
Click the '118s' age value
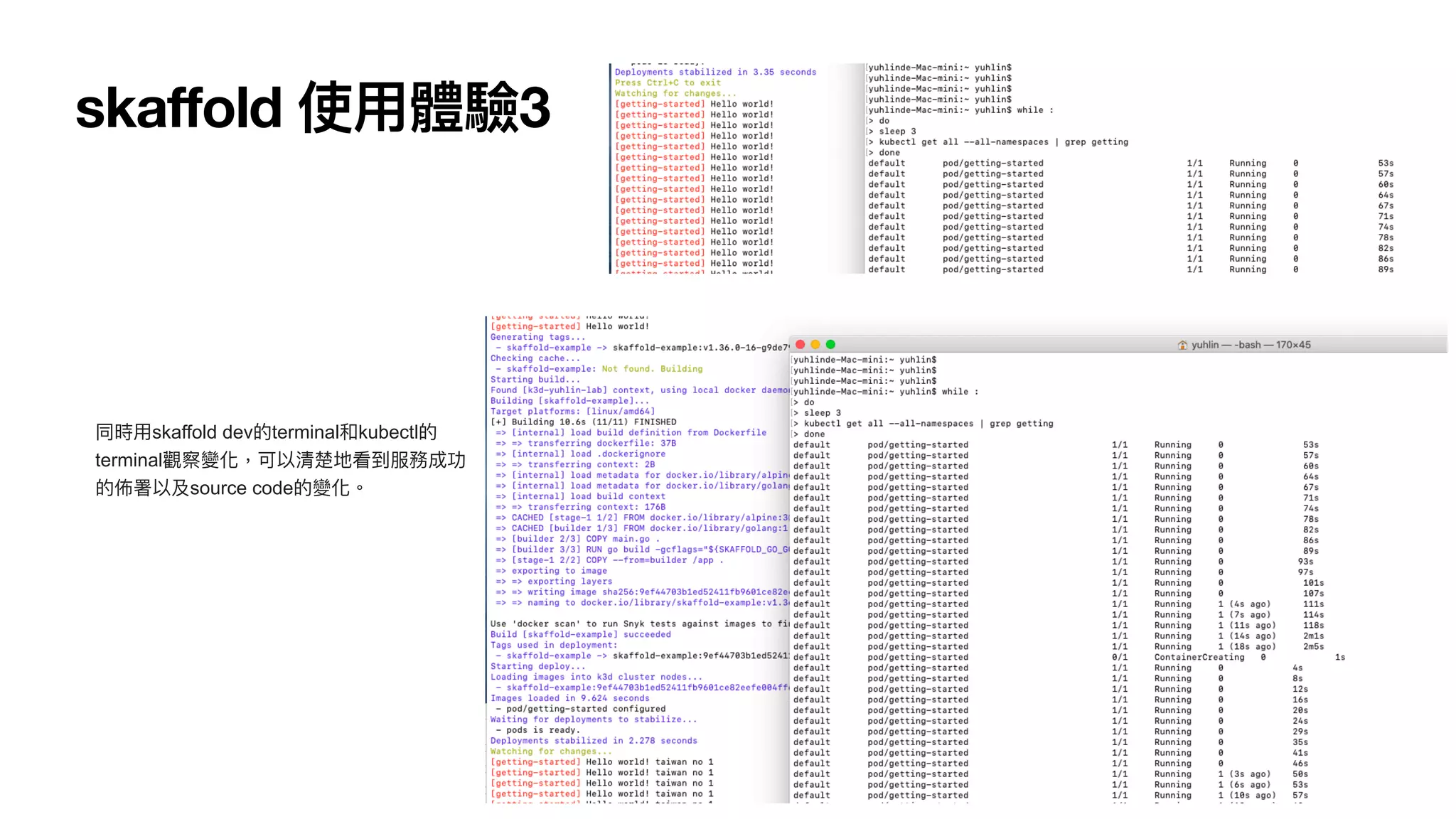point(1314,626)
